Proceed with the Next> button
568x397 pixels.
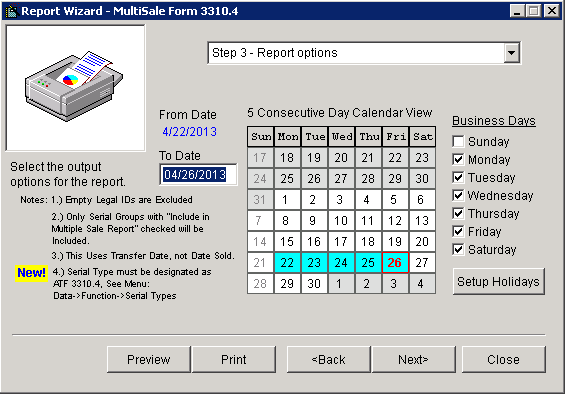click(x=413, y=359)
